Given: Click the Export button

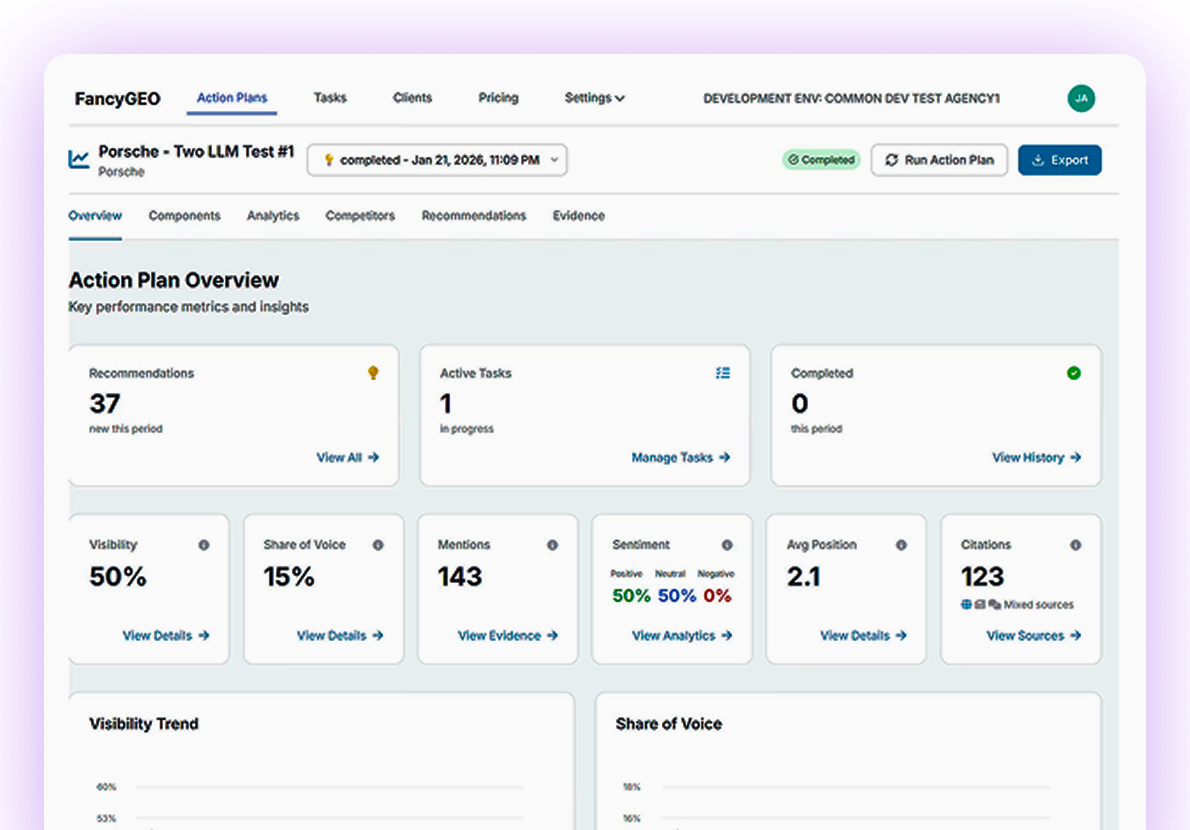Looking at the screenshot, I should (x=1059, y=160).
